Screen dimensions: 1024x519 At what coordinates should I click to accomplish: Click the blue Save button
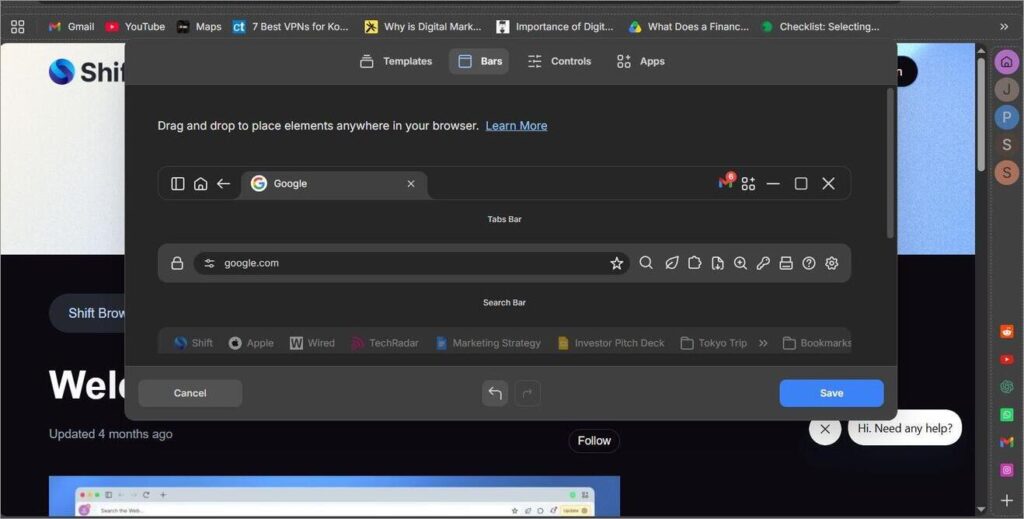point(831,393)
